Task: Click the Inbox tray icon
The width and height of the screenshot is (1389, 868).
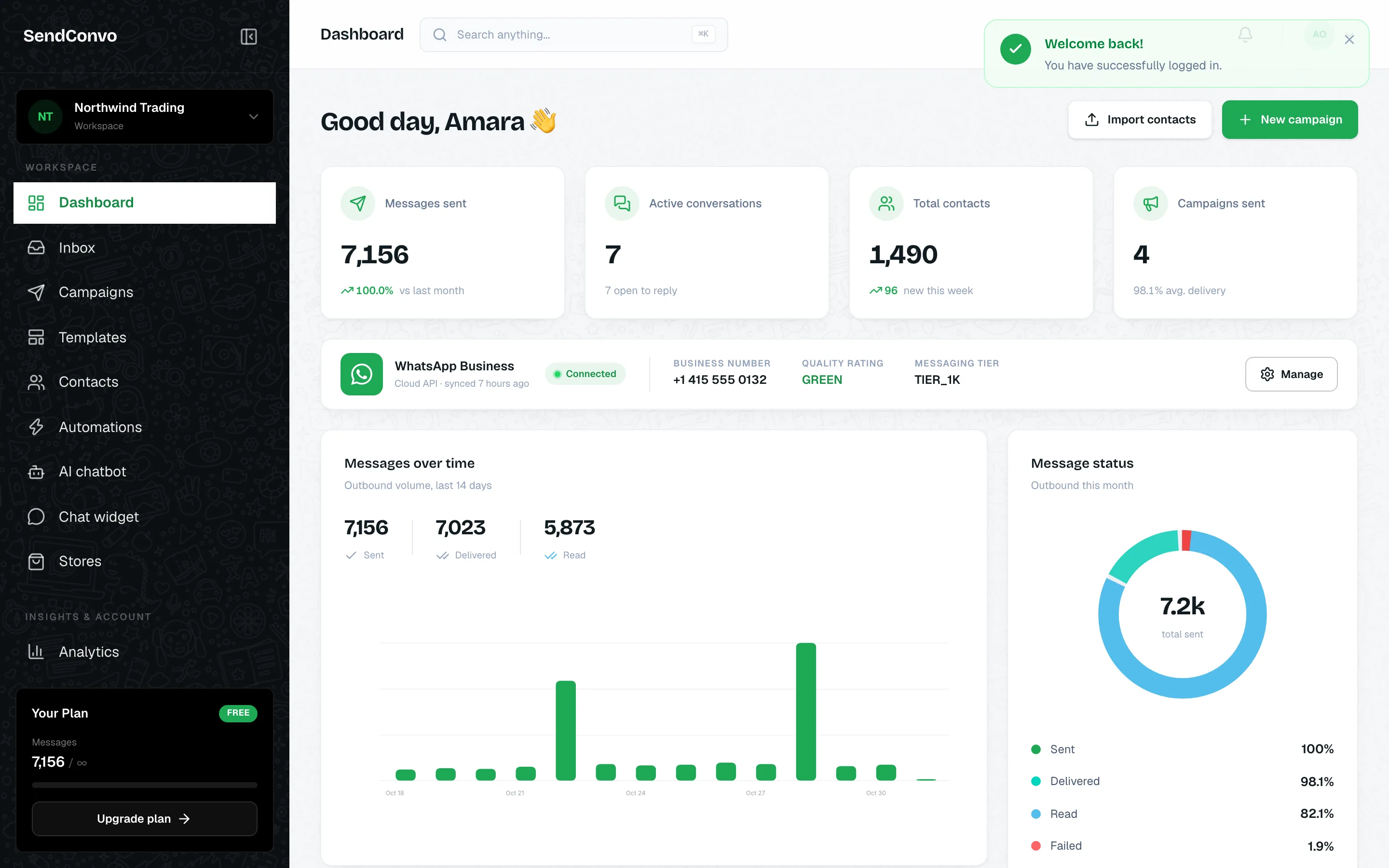Action: point(36,247)
